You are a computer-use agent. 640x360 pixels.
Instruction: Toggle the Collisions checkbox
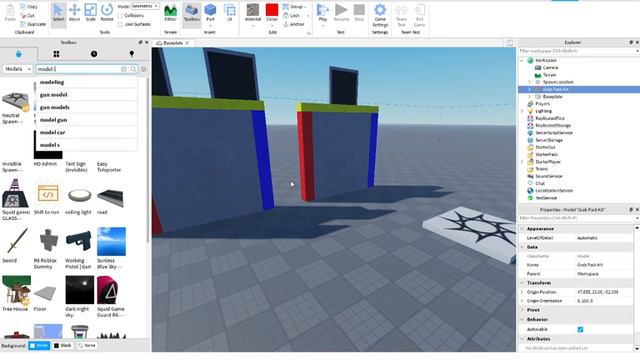coord(120,16)
